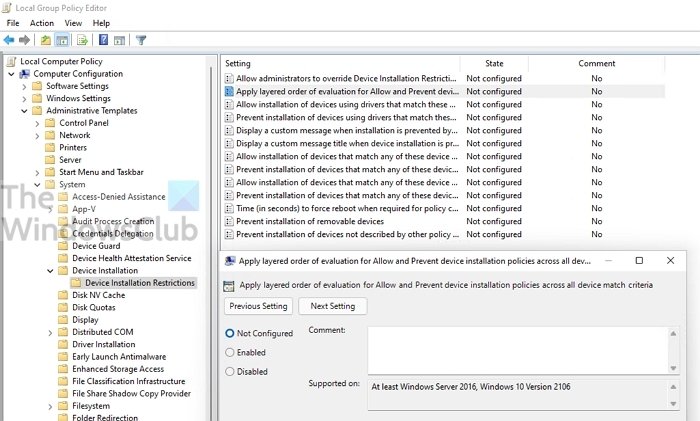
Task: Click the Disk NV Cache folder icon
Action: click(63, 295)
